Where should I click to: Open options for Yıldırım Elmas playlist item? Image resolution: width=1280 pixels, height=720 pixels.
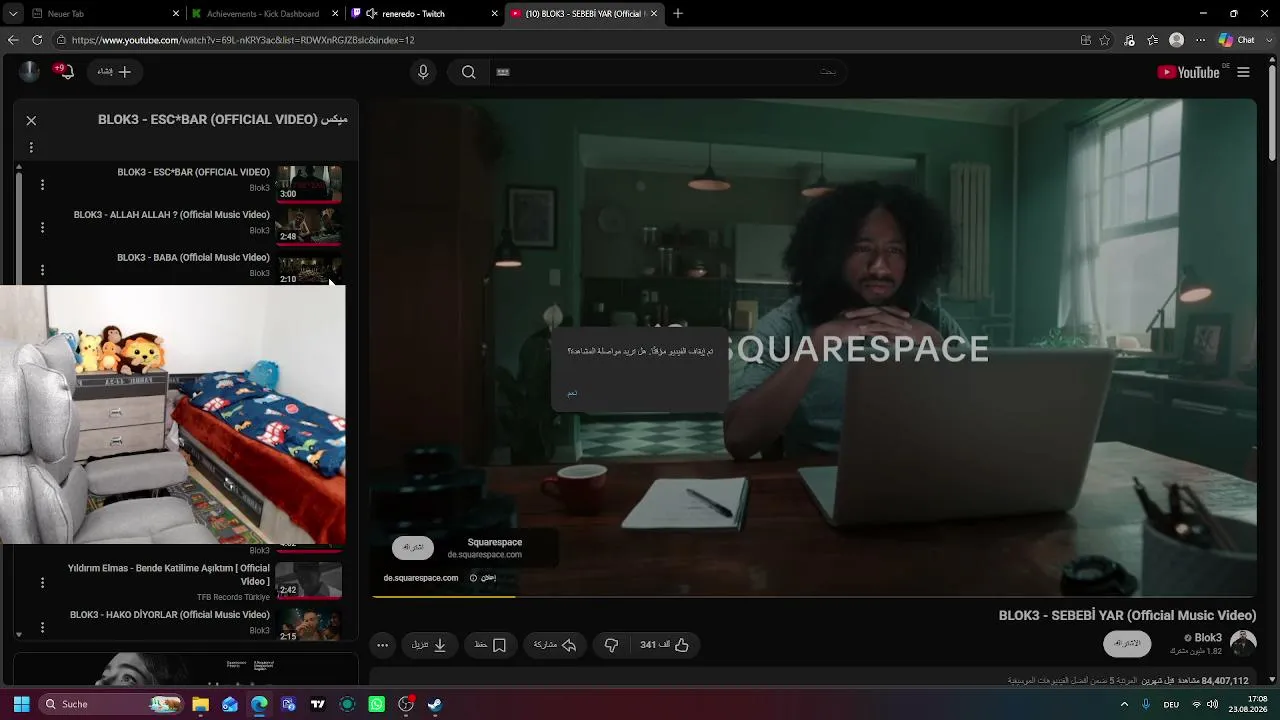tap(42, 582)
